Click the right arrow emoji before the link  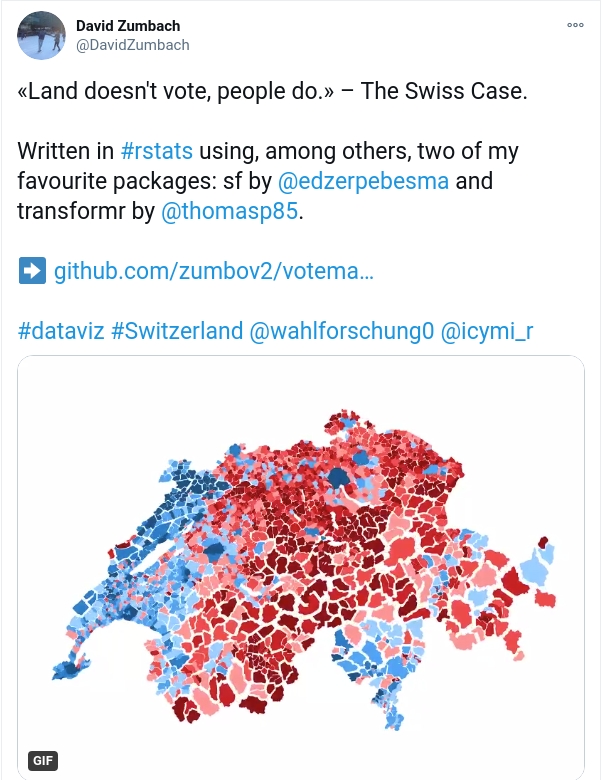click(32, 271)
